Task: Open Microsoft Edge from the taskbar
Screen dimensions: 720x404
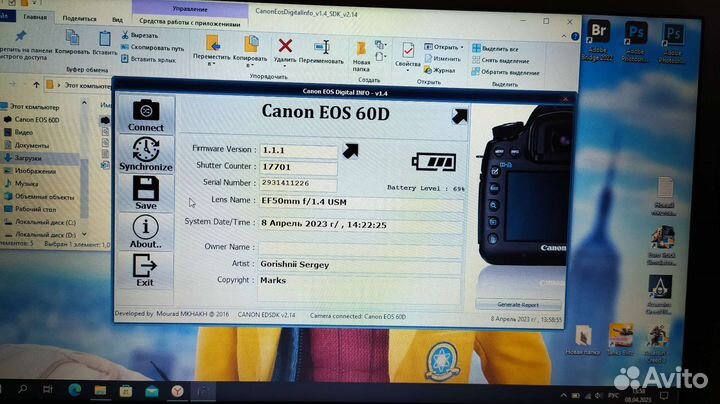Action: 75,390
